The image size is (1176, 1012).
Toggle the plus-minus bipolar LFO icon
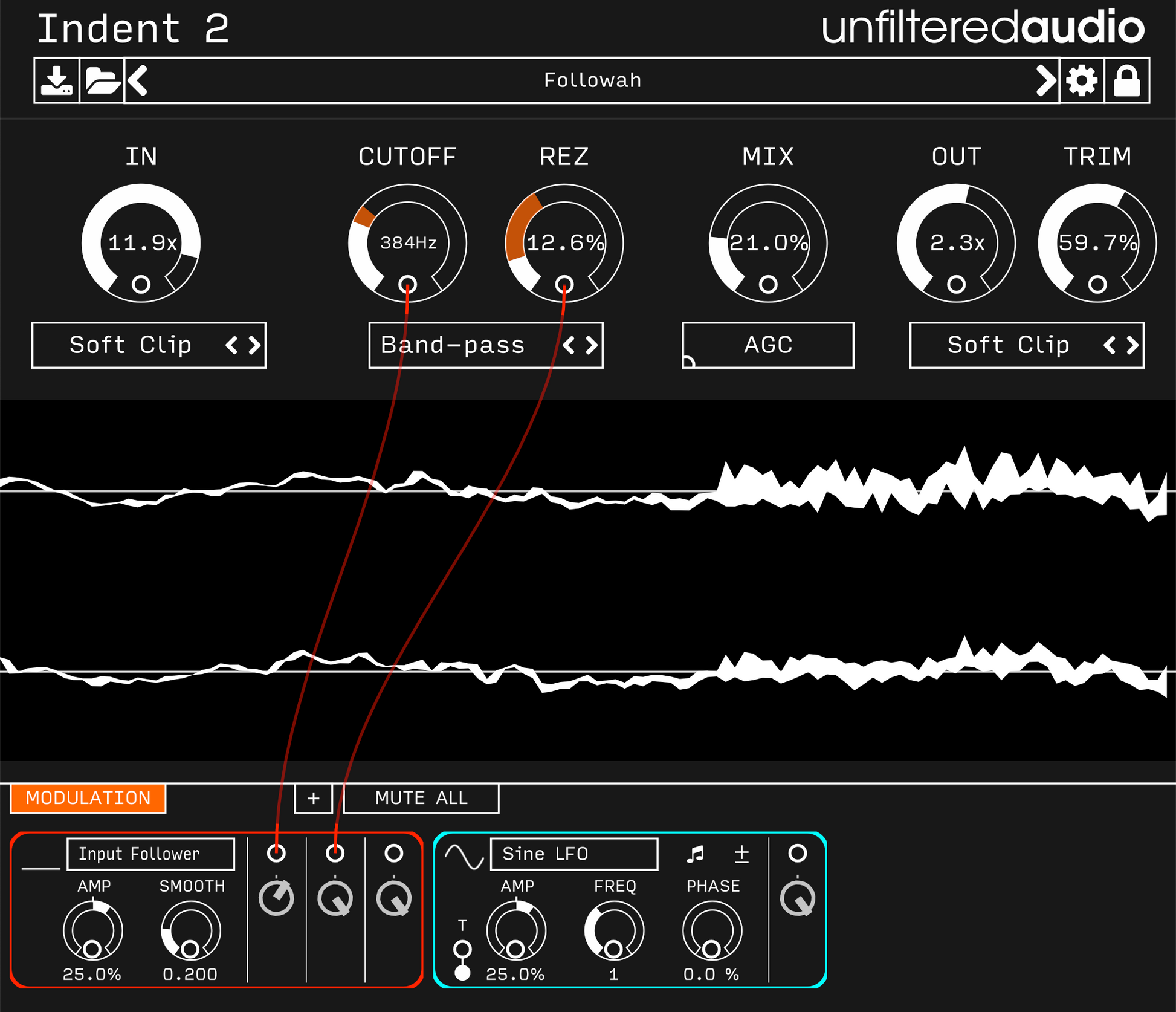[741, 854]
